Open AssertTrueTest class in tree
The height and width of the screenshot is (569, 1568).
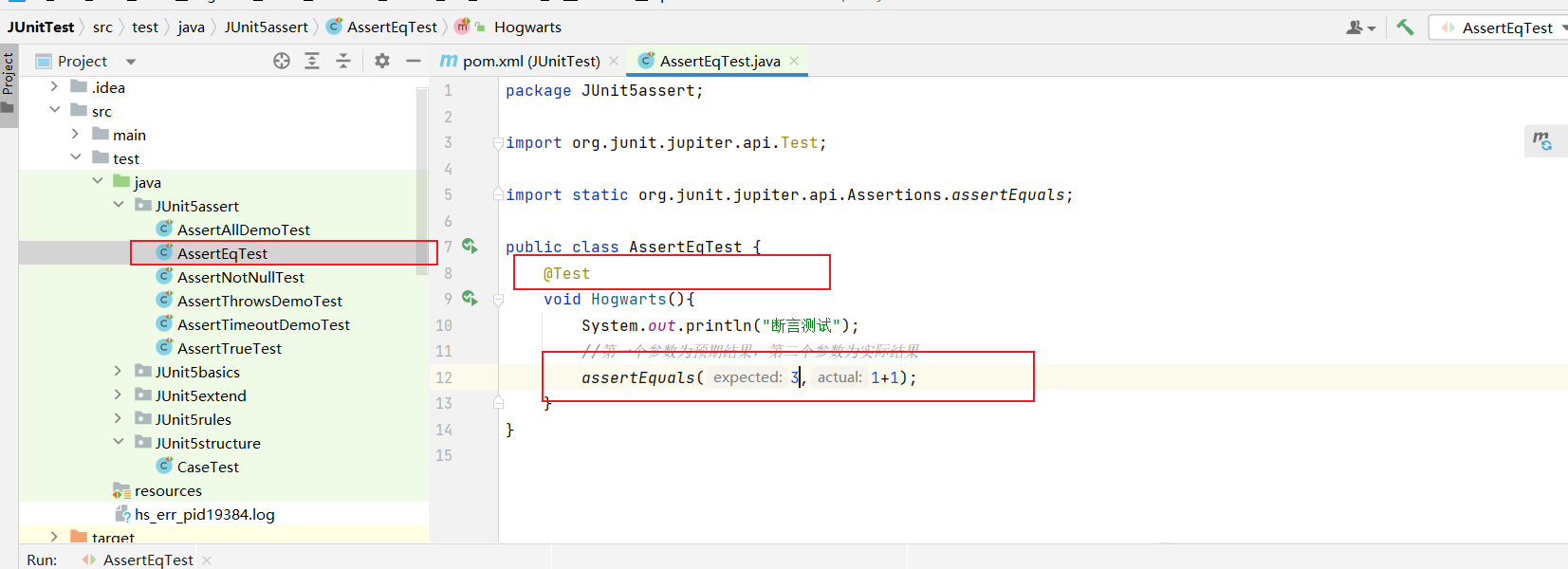tap(229, 348)
